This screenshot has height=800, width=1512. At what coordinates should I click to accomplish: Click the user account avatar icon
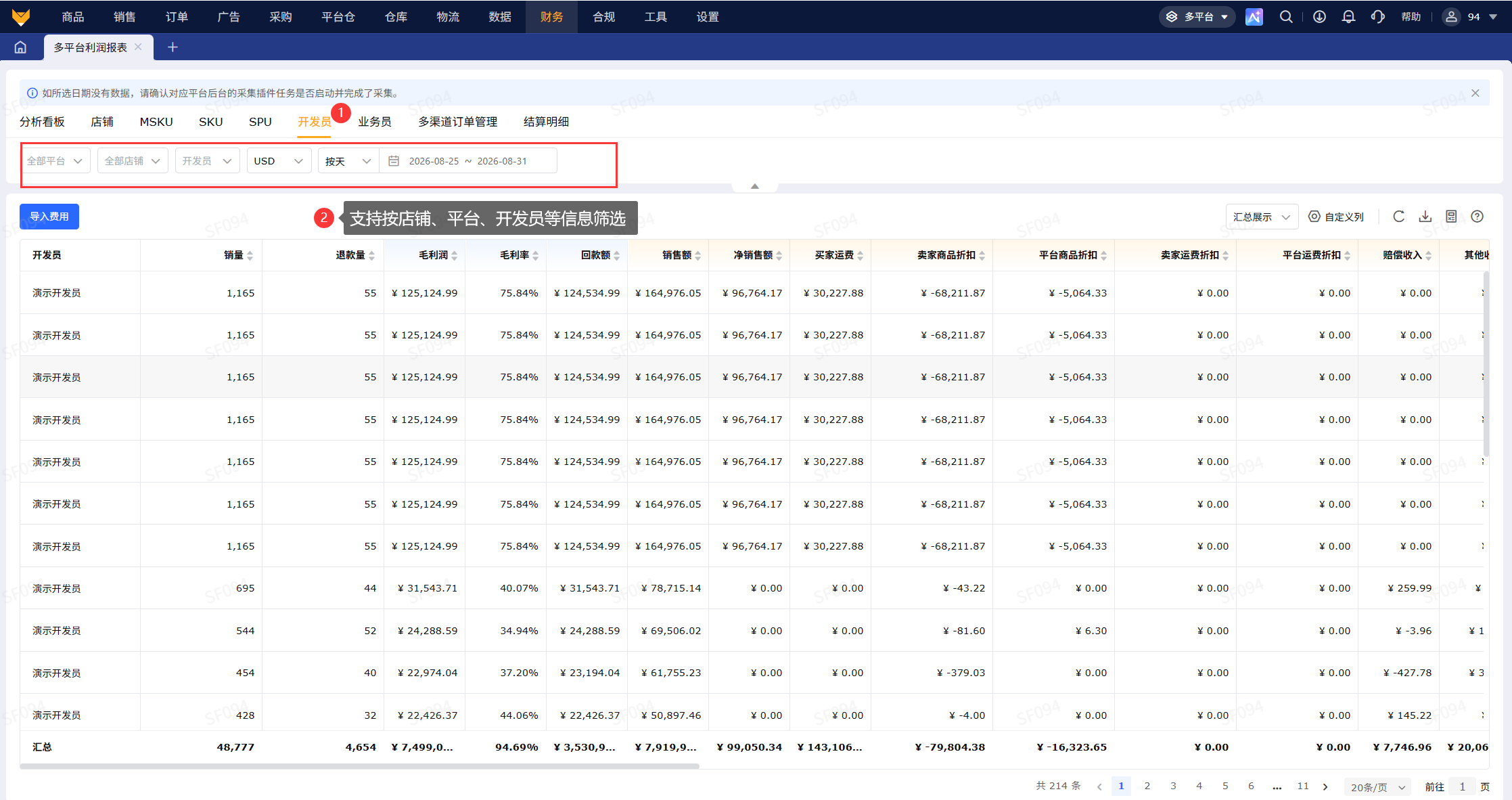1451,17
